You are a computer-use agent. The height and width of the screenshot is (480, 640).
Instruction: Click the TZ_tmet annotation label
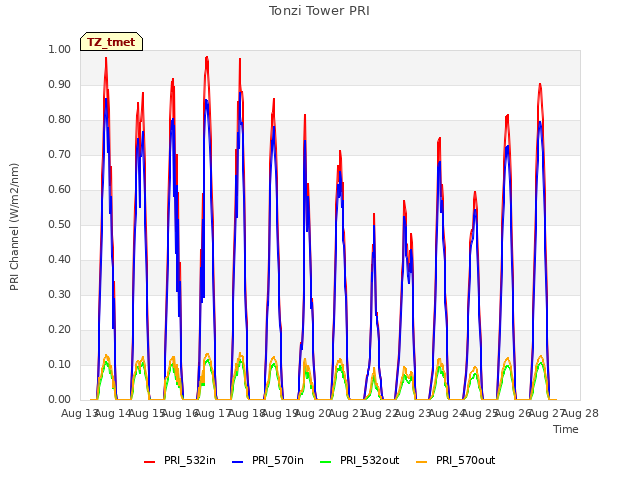(x=111, y=42)
